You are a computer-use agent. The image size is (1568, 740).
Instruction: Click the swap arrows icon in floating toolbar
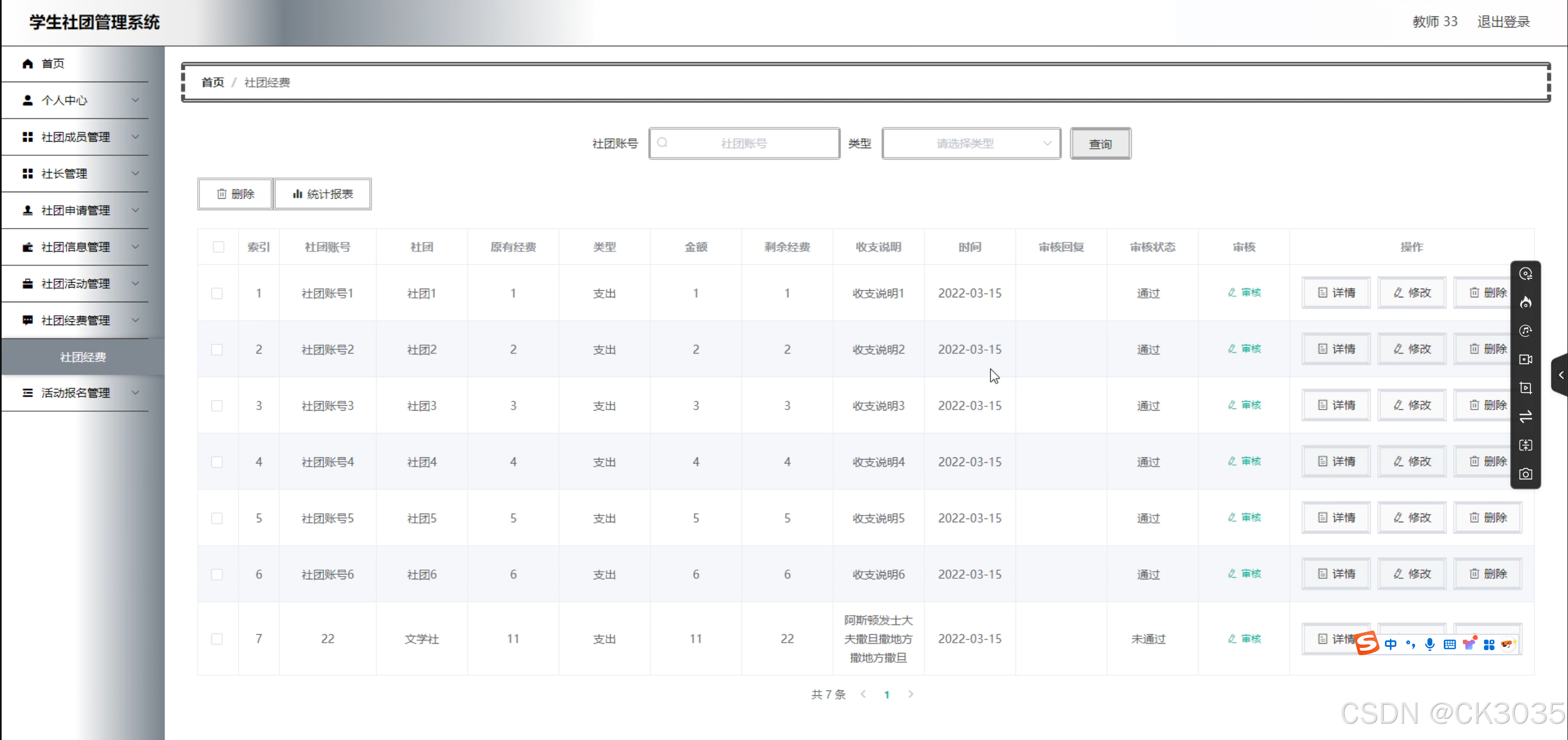coord(1526,417)
